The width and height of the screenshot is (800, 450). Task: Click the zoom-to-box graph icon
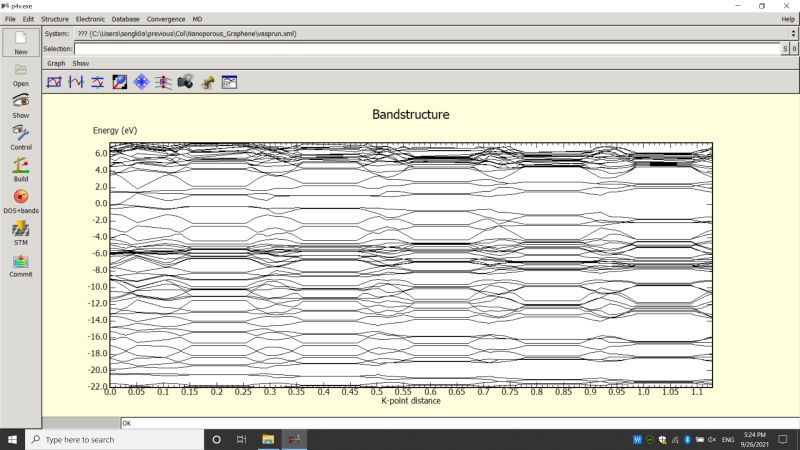point(54,82)
